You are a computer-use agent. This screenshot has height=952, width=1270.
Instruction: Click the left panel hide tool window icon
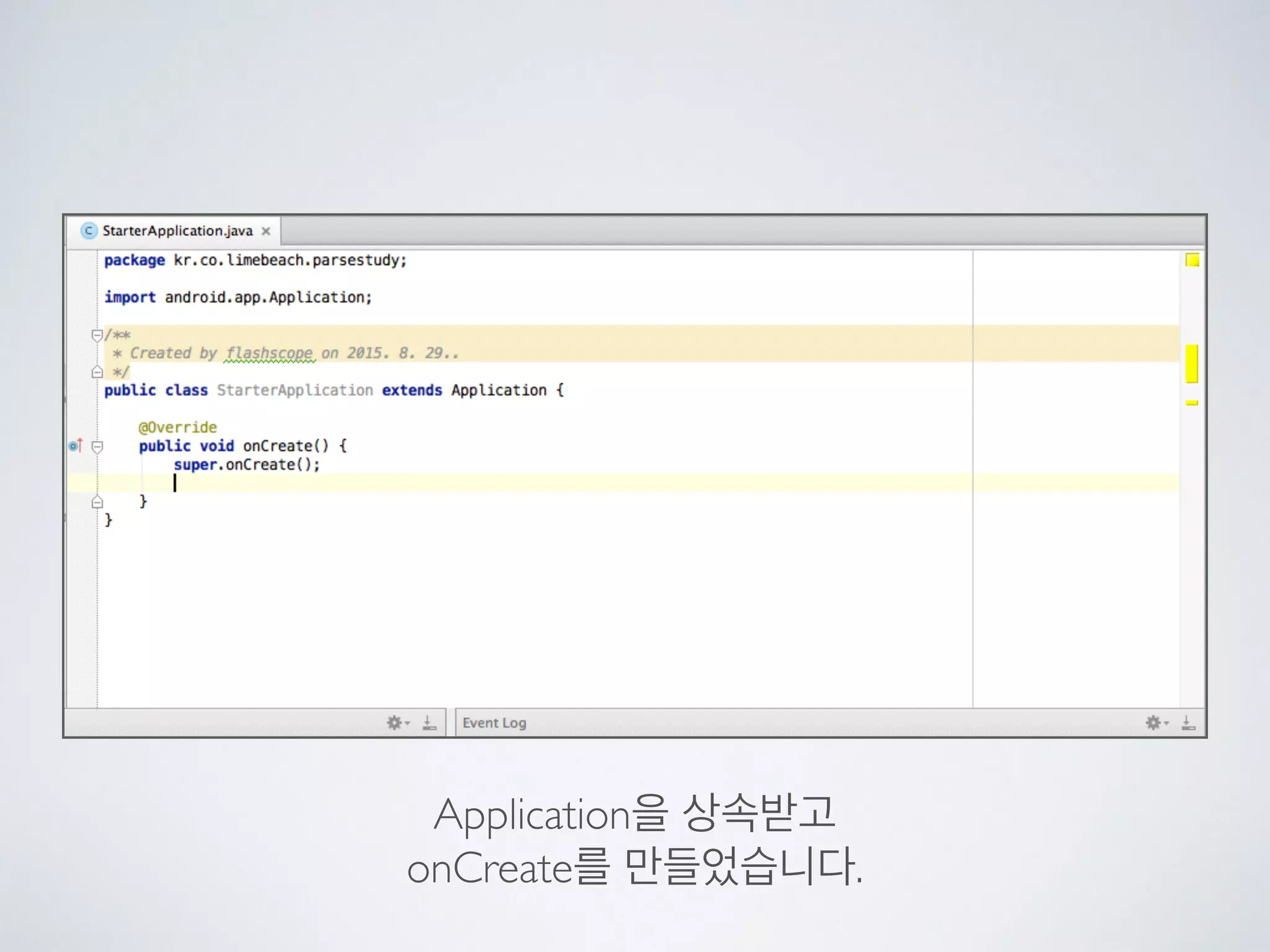coord(429,723)
